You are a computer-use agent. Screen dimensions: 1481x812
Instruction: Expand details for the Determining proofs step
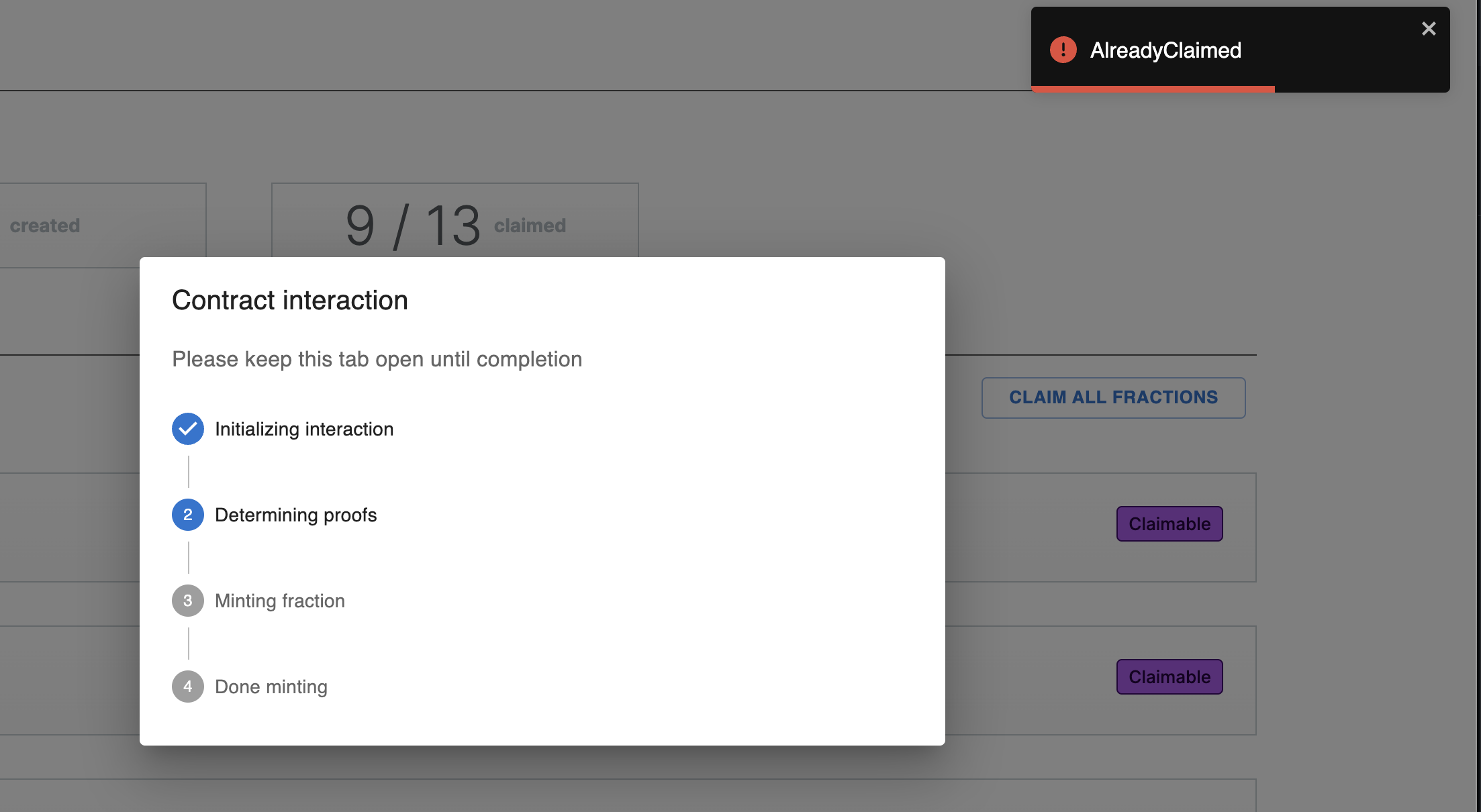296,515
